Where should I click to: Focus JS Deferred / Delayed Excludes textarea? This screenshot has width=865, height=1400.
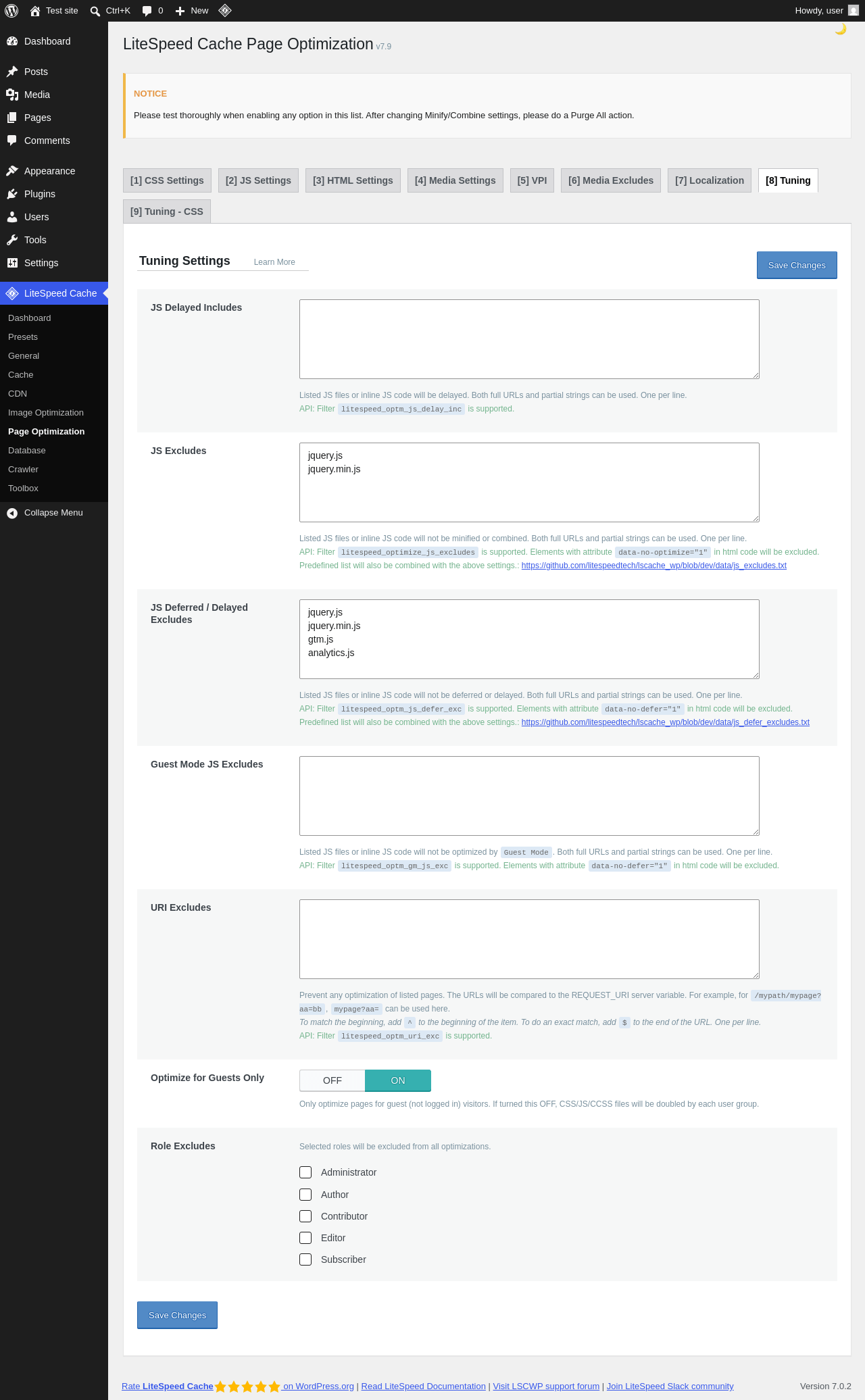click(x=529, y=639)
